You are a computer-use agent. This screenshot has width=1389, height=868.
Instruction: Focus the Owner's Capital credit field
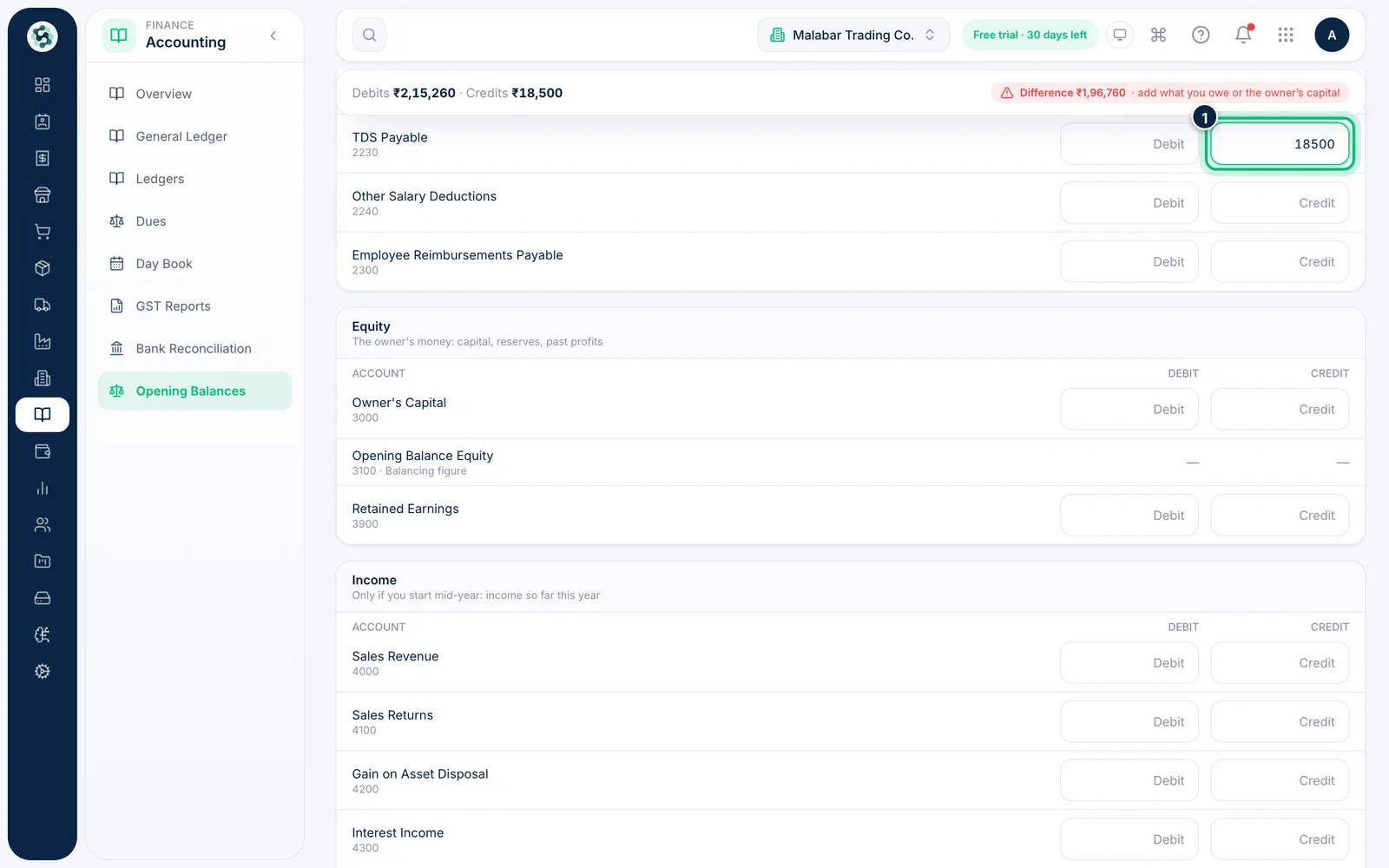pyautogui.click(x=1280, y=410)
